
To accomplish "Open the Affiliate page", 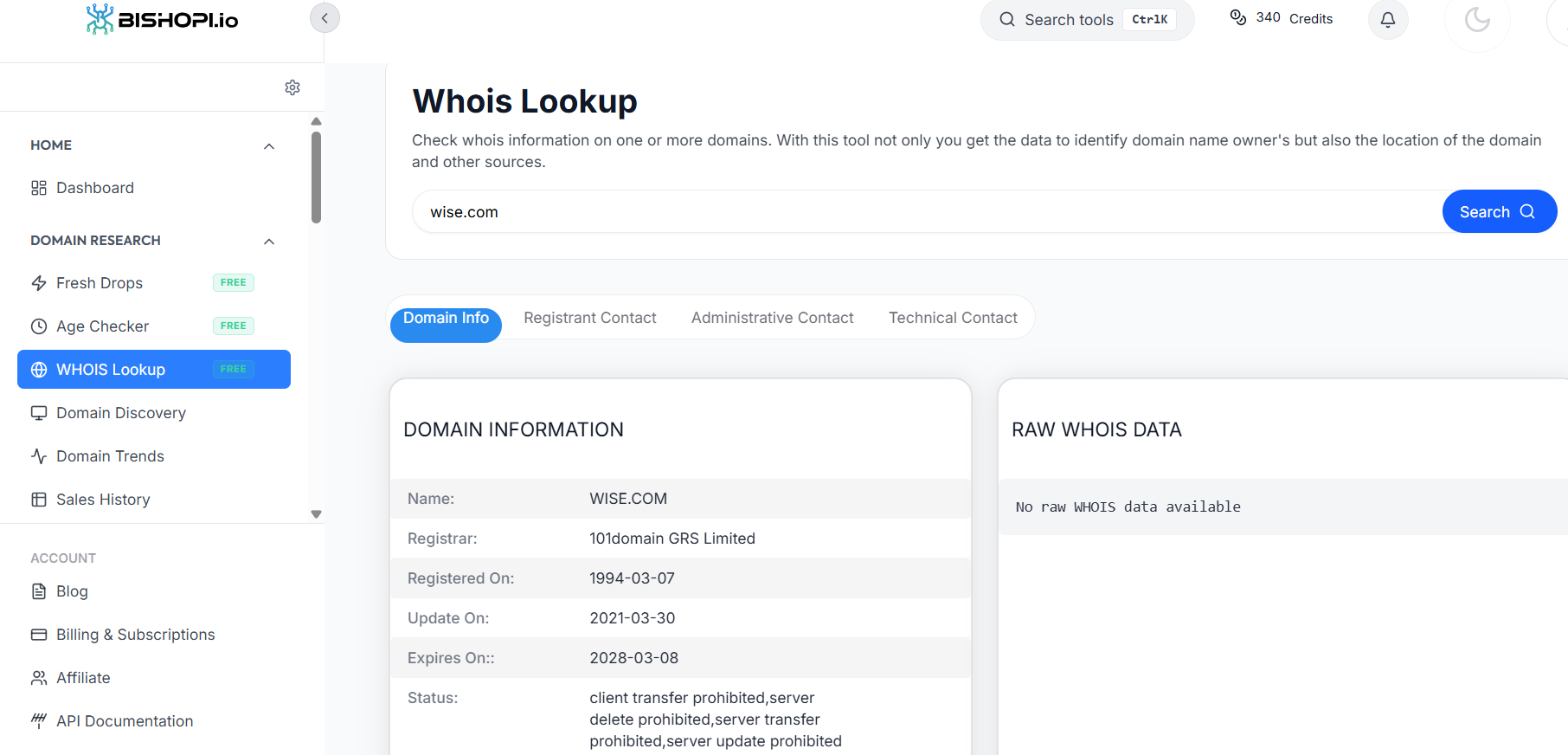I will [x=83, y=678].
